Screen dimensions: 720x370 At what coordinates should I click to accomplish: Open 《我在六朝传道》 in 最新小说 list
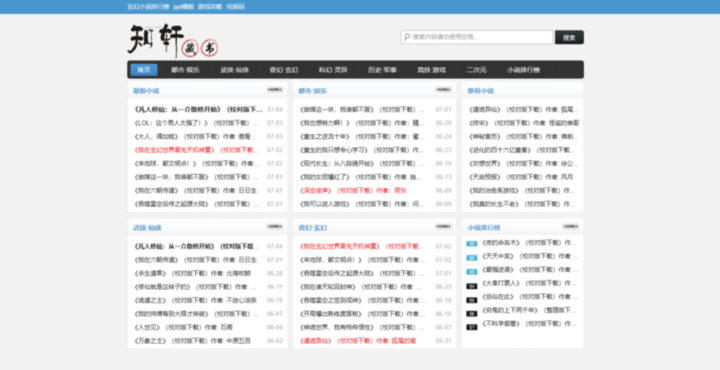tap(195, 191)
